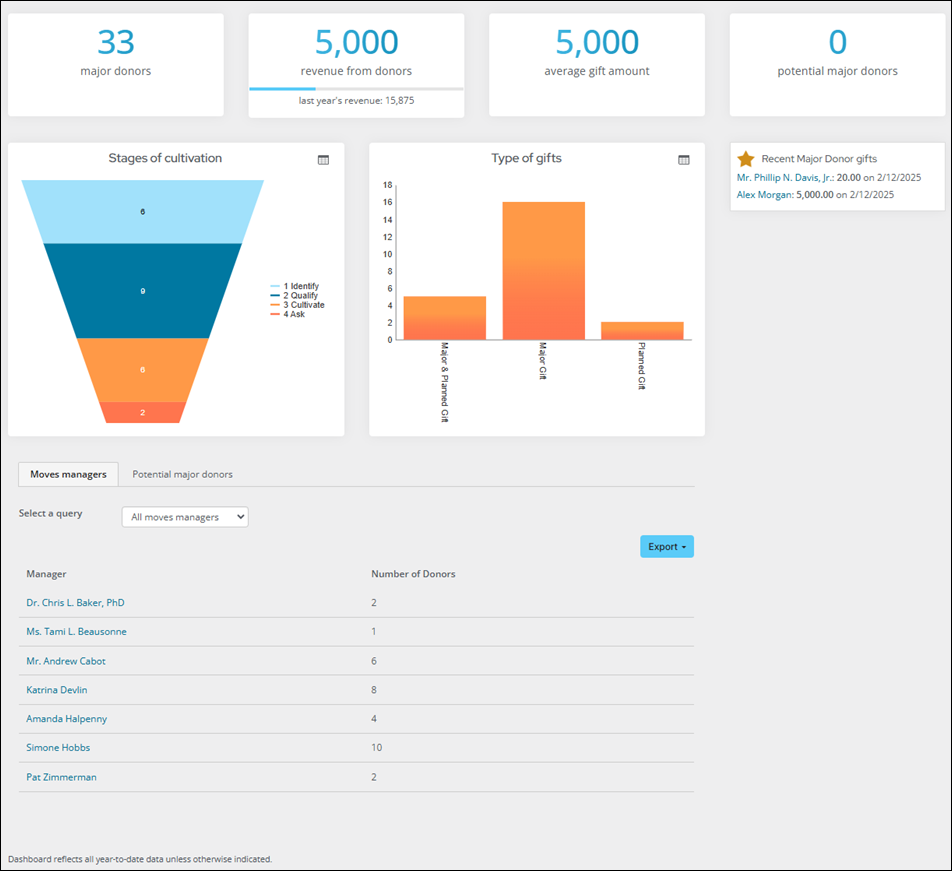
Task: Switch to the Moves managers tab
Action: click(x=68, y=474)
